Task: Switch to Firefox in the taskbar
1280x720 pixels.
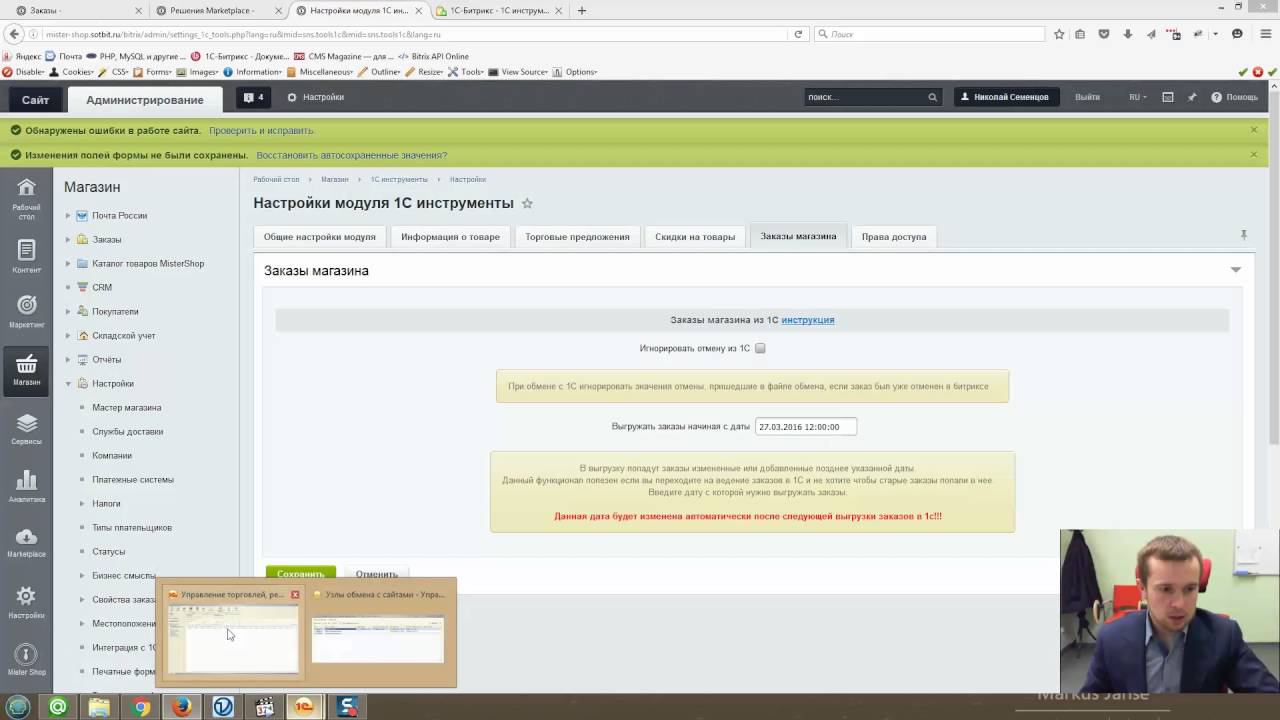Action: coord(181,707)
